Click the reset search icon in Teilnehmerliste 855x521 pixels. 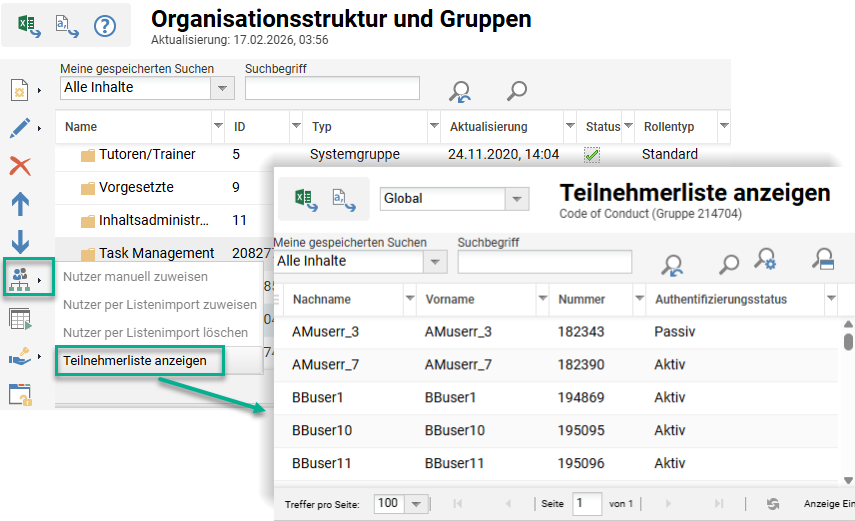pyautogui.click(x=672, y=265)
